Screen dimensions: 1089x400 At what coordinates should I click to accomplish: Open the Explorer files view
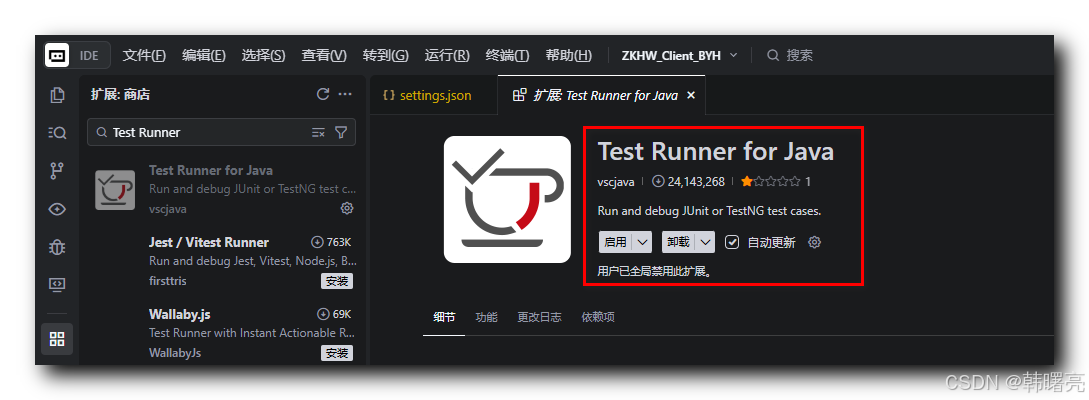coord(58,94)
